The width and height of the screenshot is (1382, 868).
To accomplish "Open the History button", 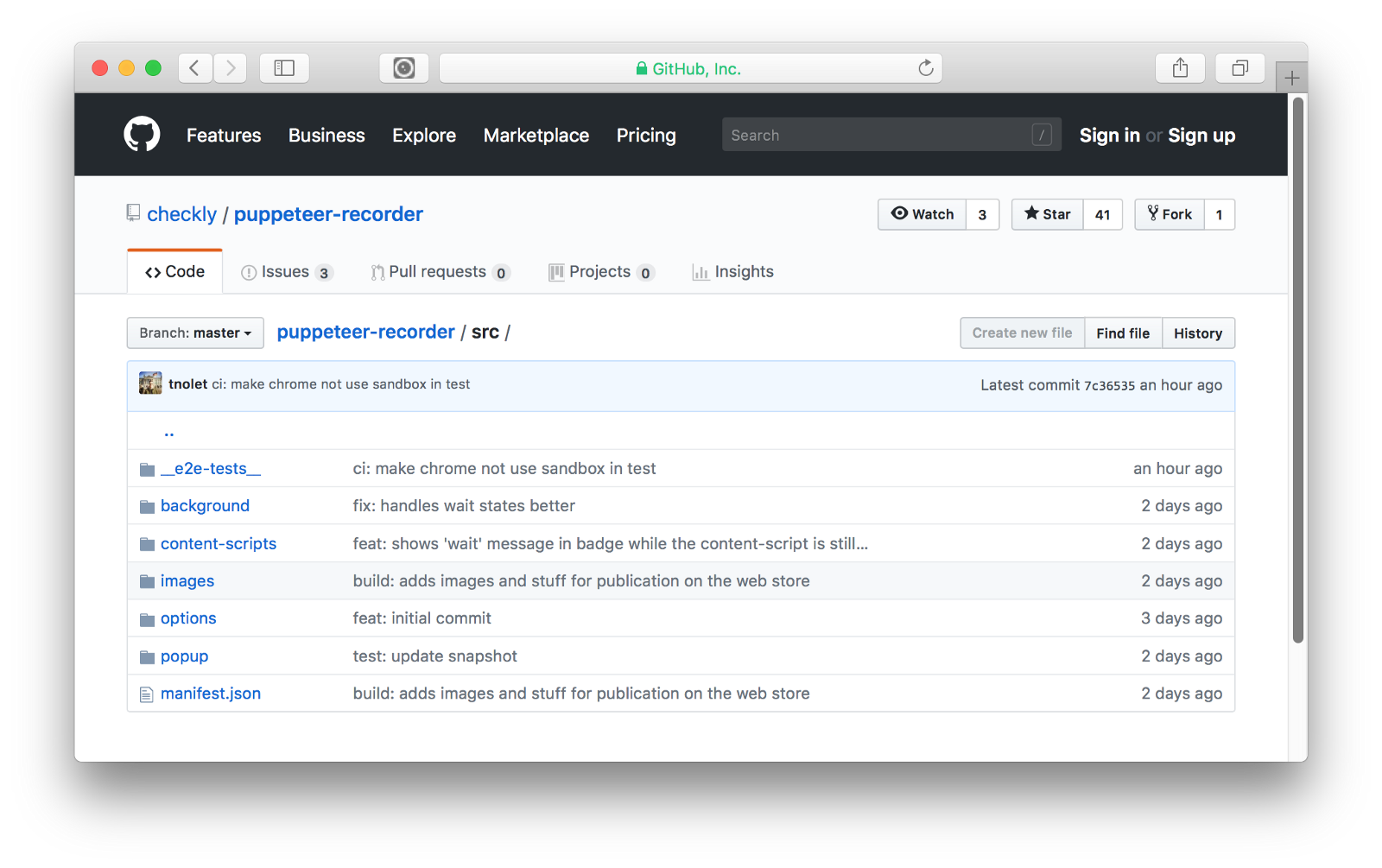I will pyautogui.click(x=1197, y=333).
